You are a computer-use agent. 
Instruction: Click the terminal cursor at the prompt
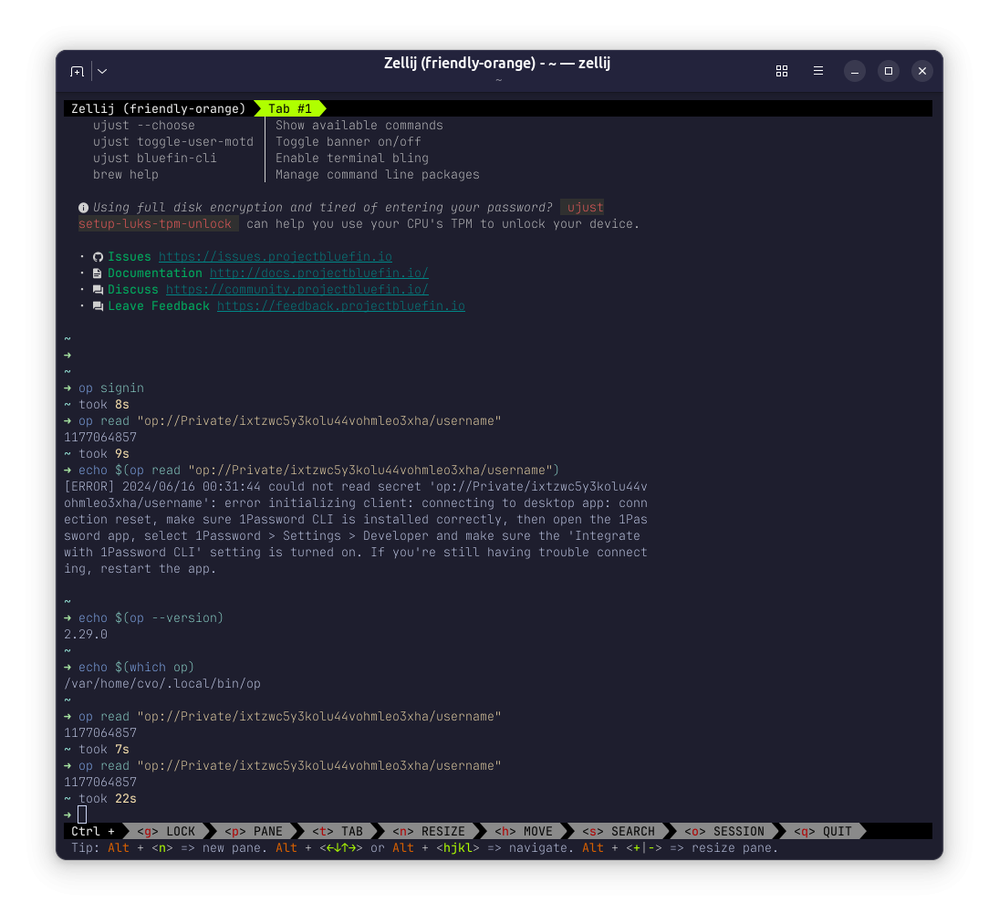tap(82, 815)
